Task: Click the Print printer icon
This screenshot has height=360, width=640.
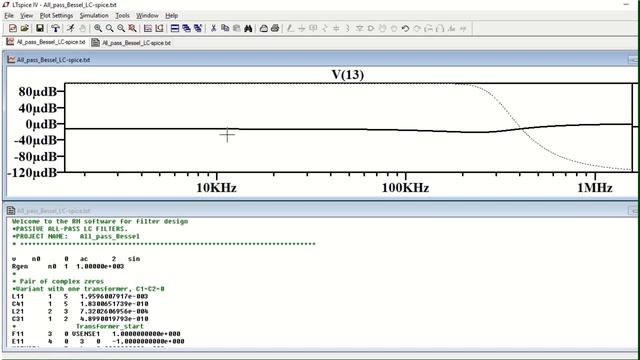Action: coord(275,28)
